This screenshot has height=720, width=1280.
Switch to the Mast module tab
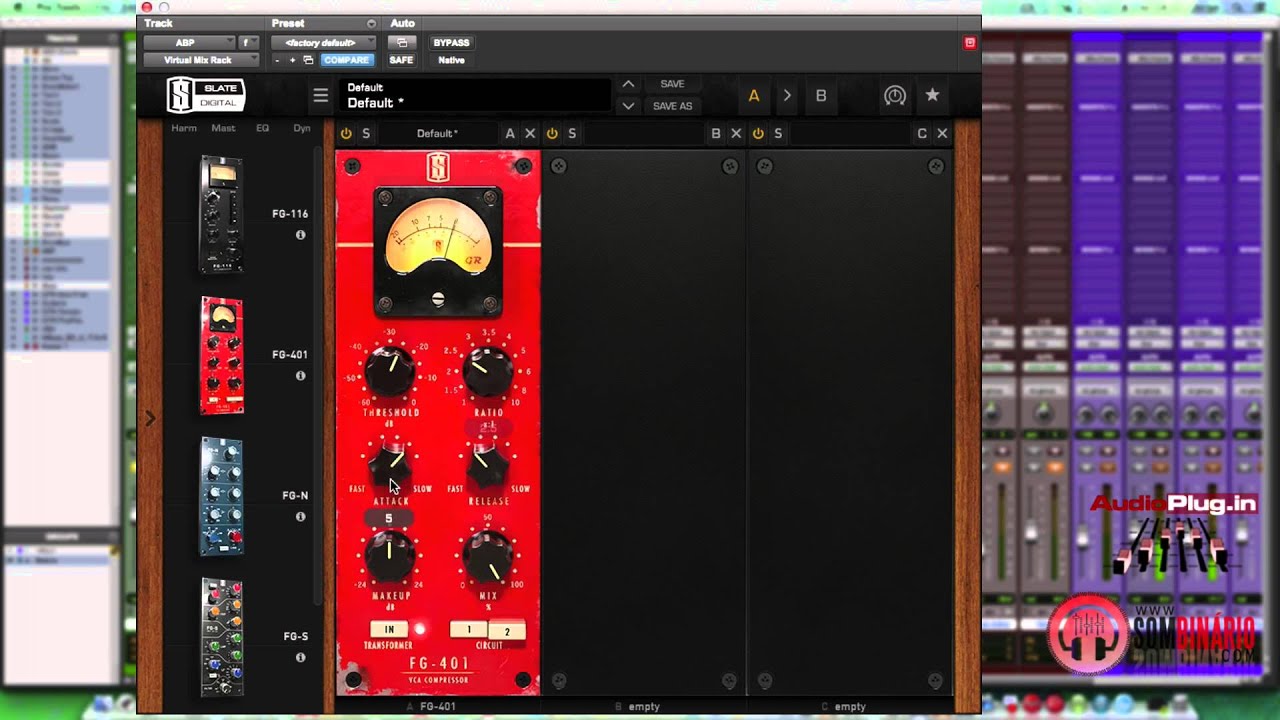pos(224,128)
